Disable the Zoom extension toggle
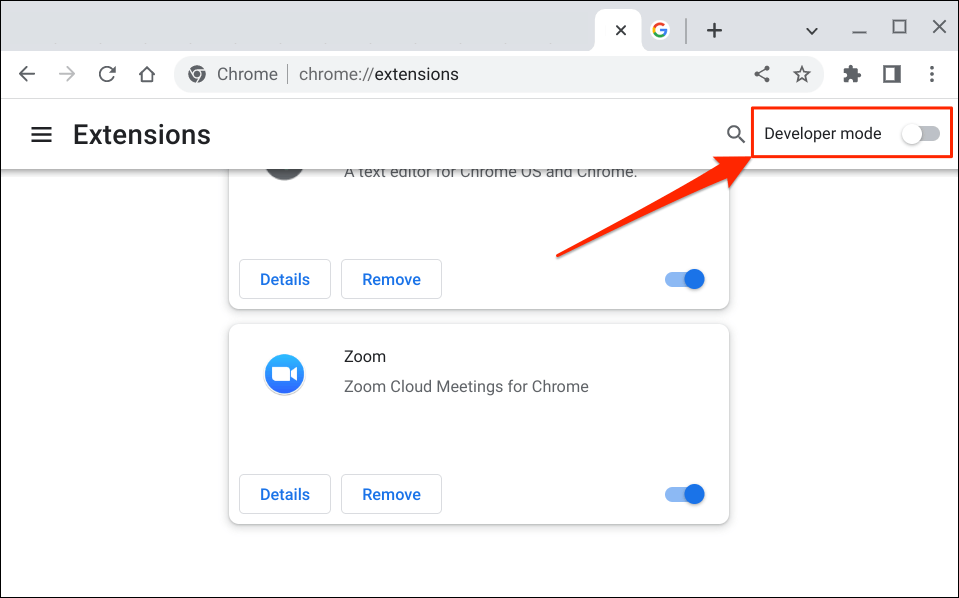This screenshot has width=959, height=598. (x=685, y=494)
